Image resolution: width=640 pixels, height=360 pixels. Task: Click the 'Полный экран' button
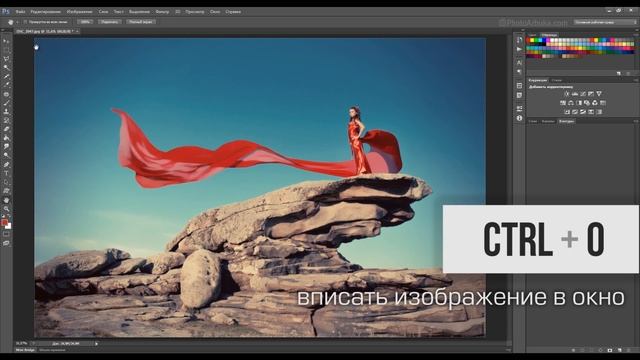tap(140, 22)
